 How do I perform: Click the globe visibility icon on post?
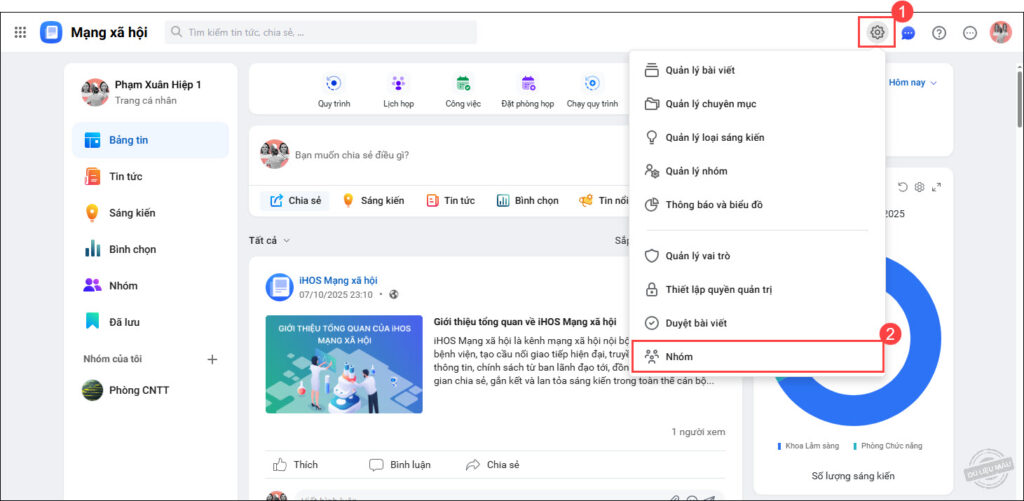point(393,295)
